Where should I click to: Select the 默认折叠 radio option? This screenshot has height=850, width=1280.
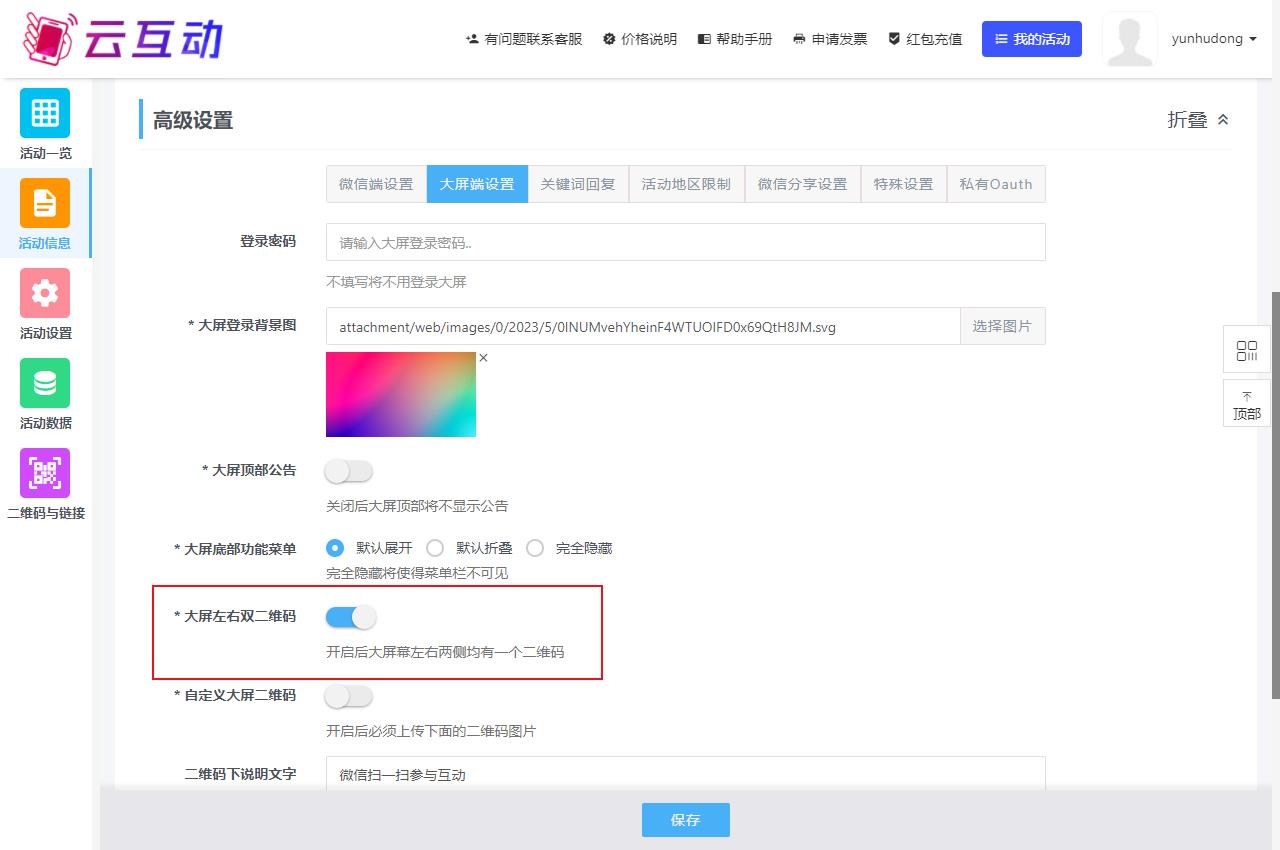[435, 548]
